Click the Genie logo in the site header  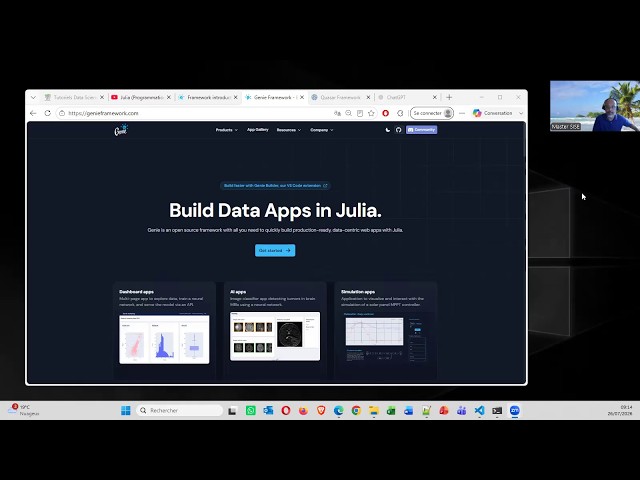coord(121,130)
